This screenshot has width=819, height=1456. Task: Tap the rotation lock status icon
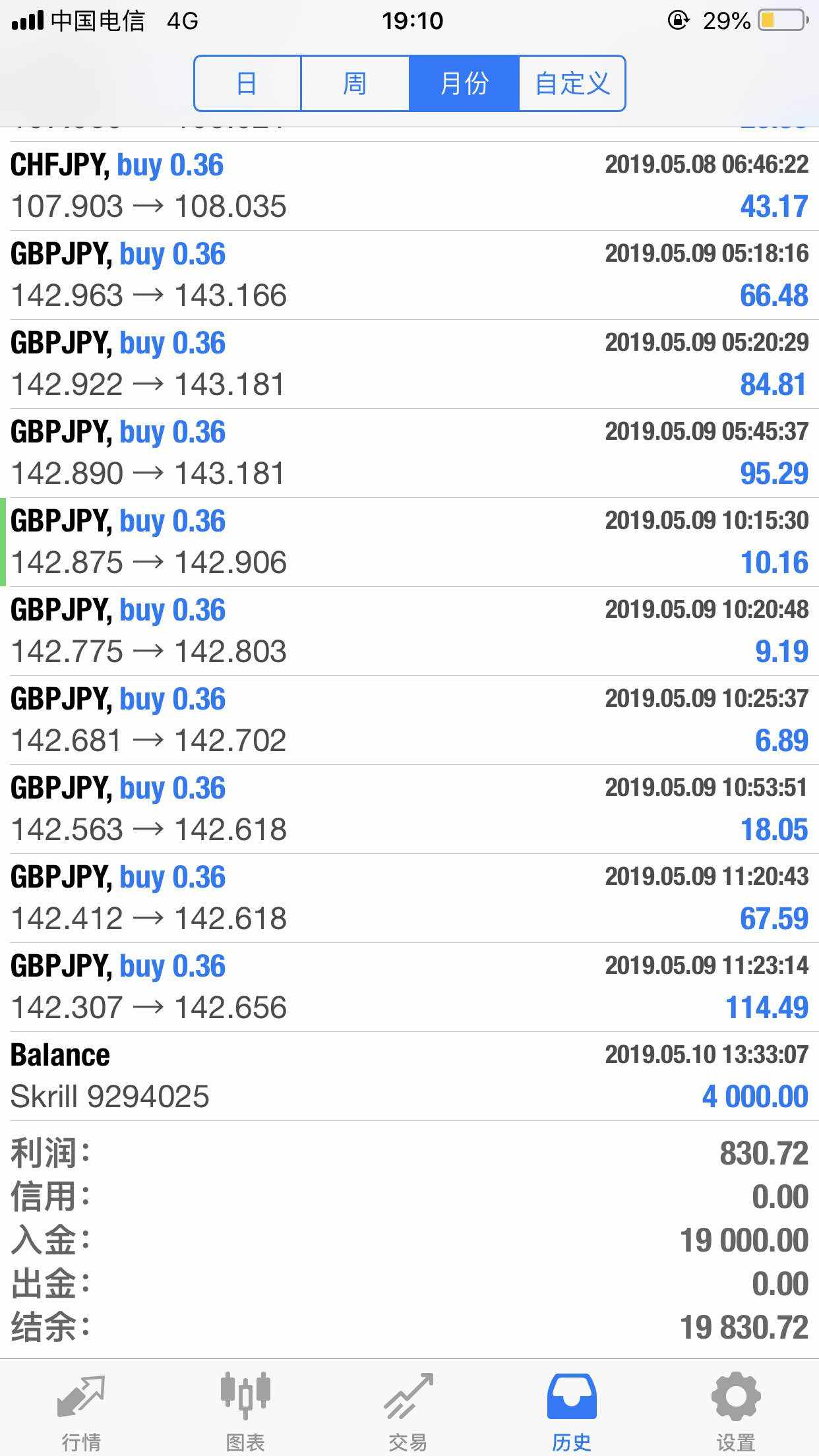678,21
